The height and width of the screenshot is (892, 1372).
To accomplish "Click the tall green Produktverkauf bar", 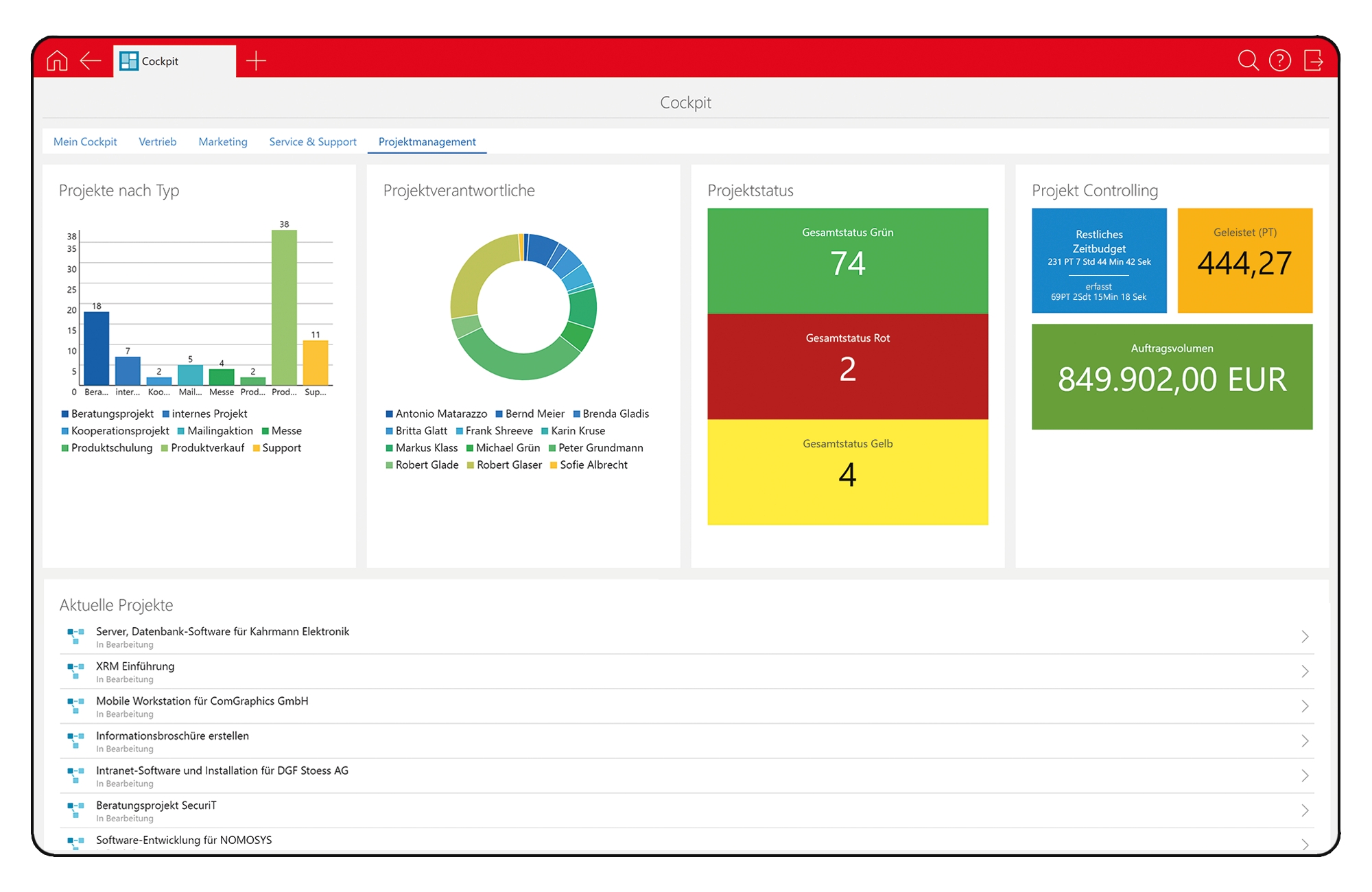I will click(x=284, y=307).
